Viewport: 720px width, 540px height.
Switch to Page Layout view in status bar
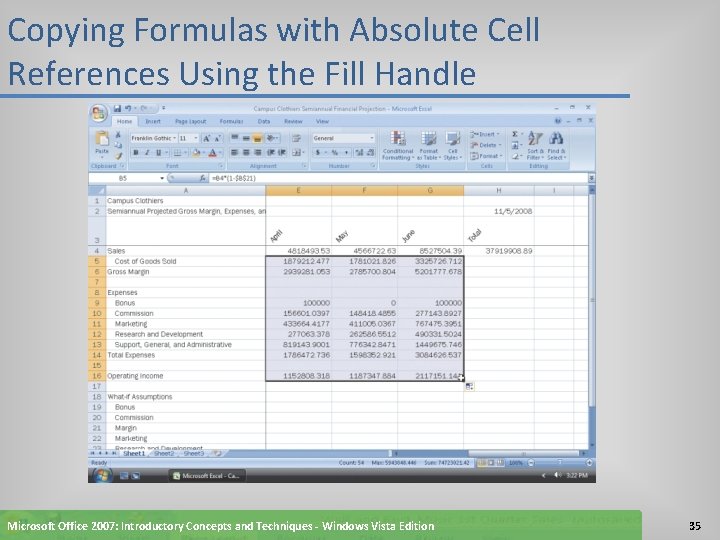pos(491,463)
